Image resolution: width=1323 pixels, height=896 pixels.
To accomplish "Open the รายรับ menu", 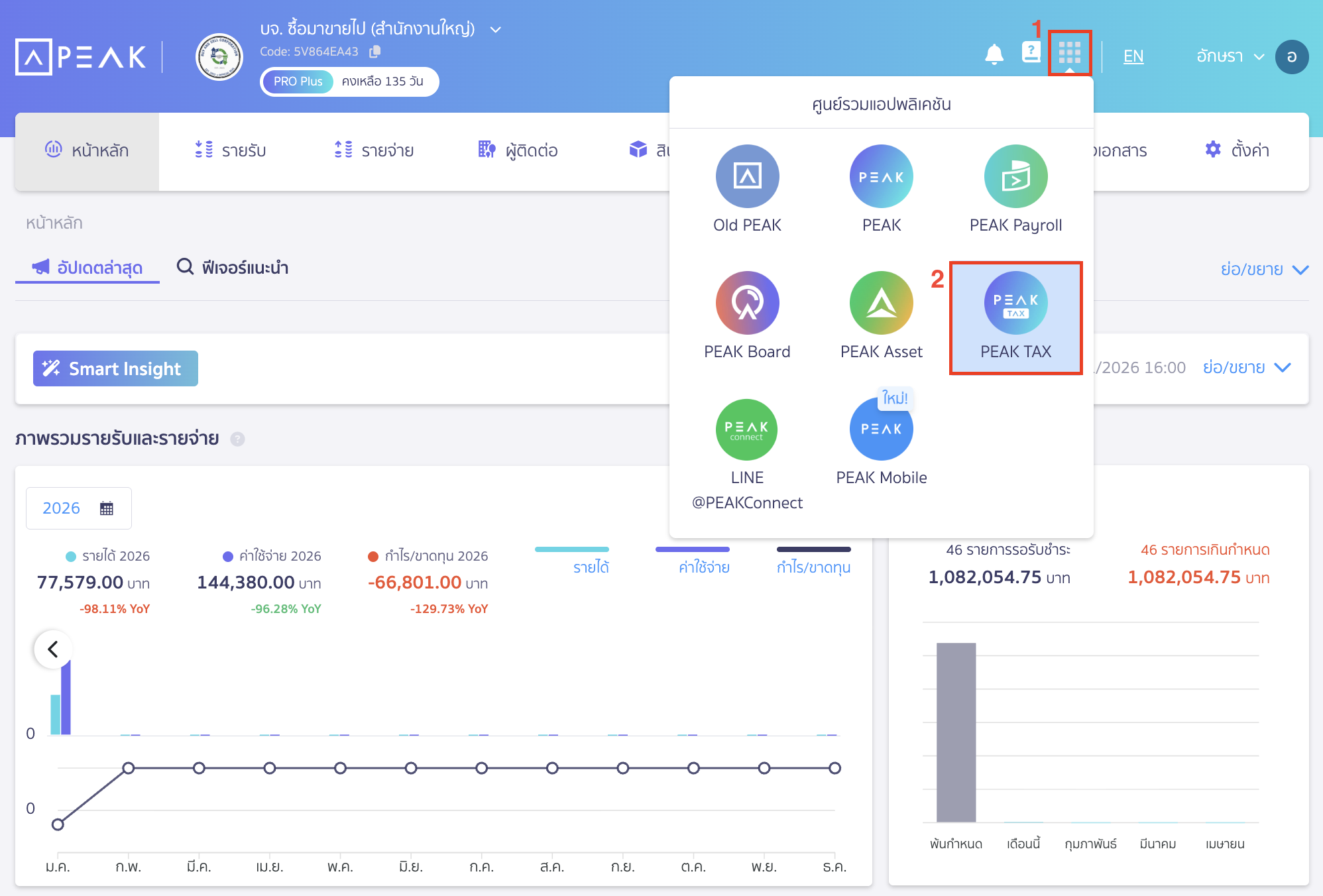I will tap(231, 150).
